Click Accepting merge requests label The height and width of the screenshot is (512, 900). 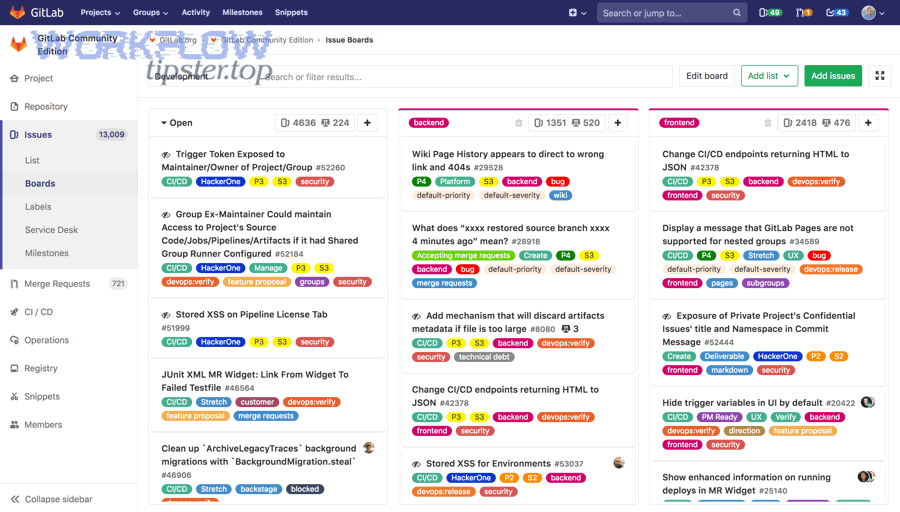(x=463, y=255)
